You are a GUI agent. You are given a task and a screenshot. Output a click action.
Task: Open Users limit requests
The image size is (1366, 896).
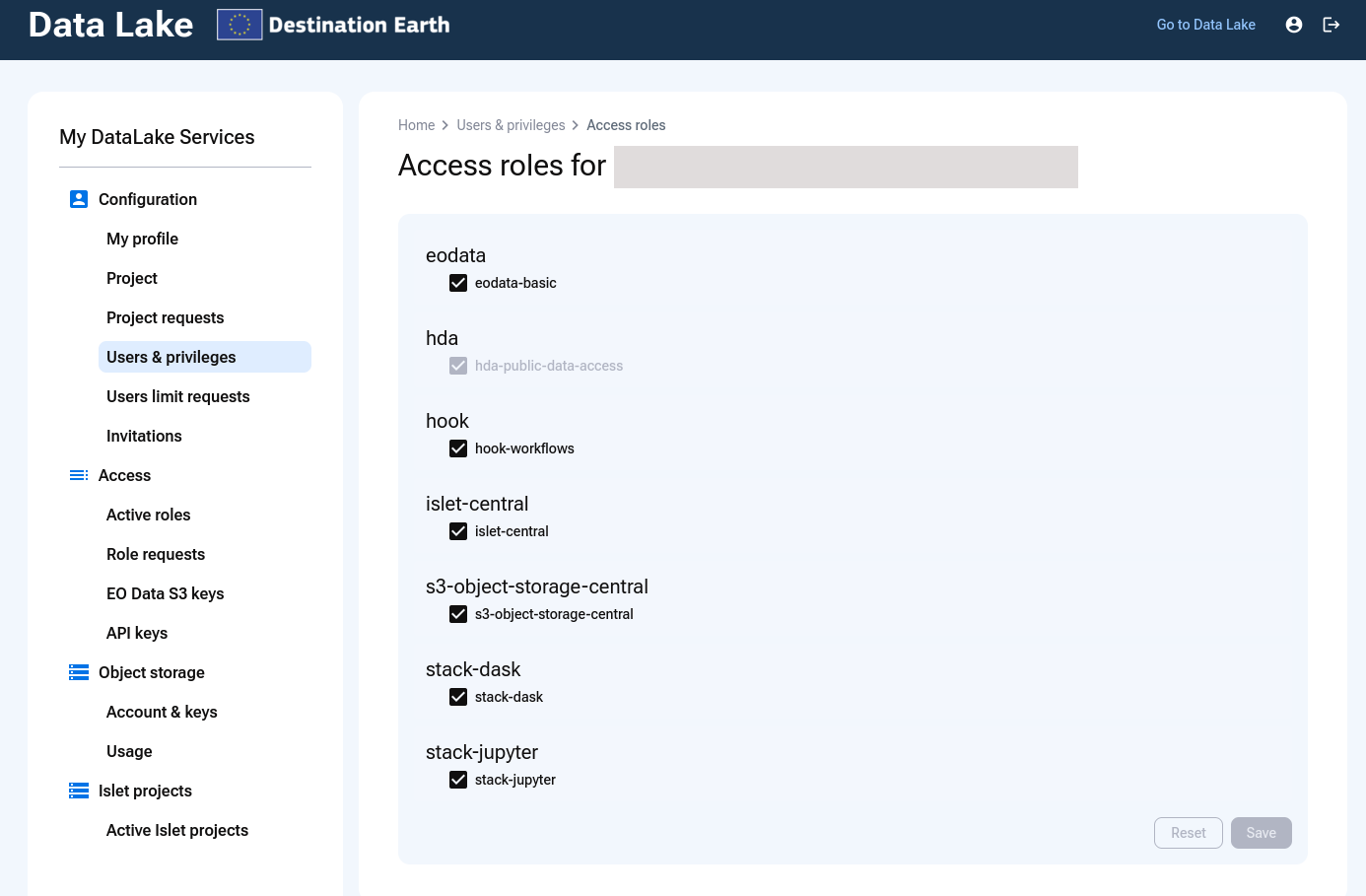click(205, 396)
